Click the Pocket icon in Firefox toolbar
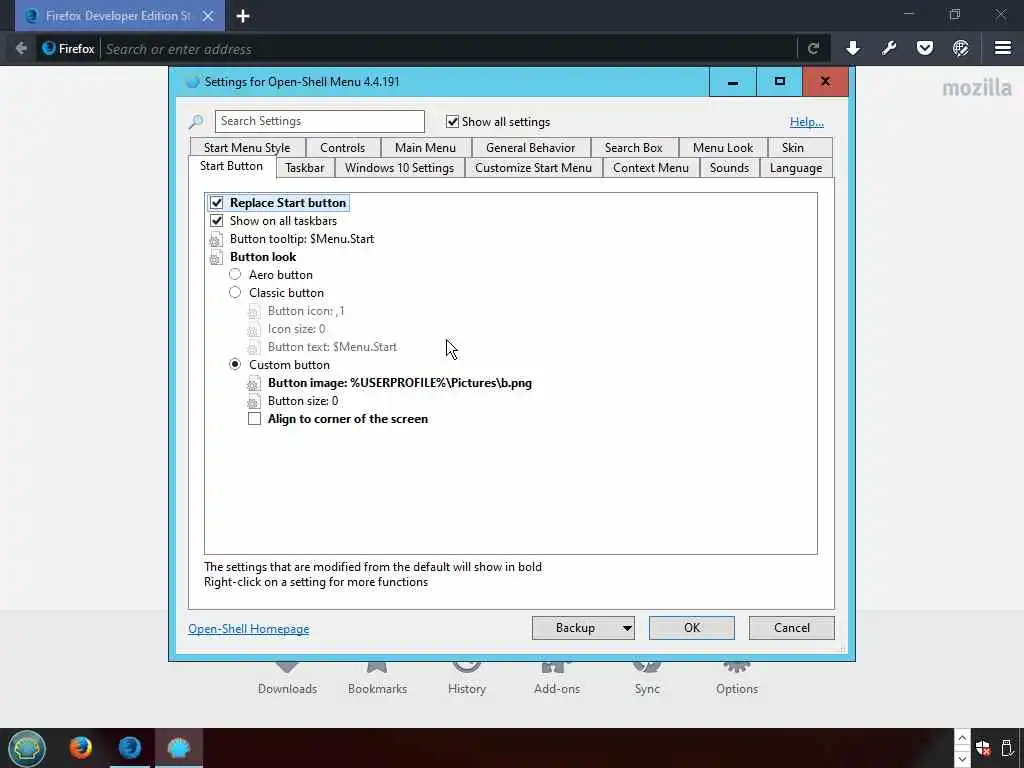Screen dimensions: 1024x768 925,48
